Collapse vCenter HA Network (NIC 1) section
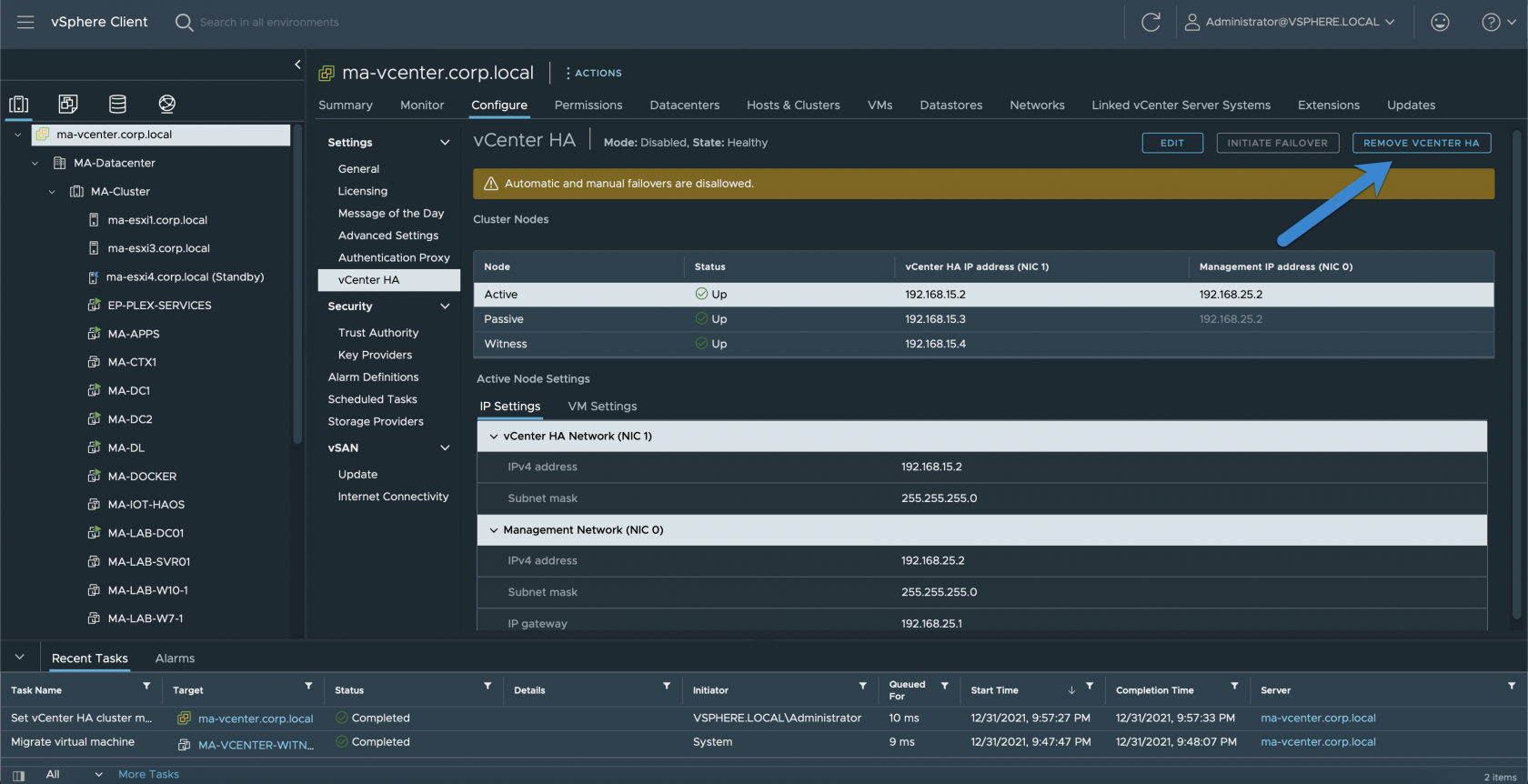Viewport: 1528px width, 784px height. tap(494, 437)
